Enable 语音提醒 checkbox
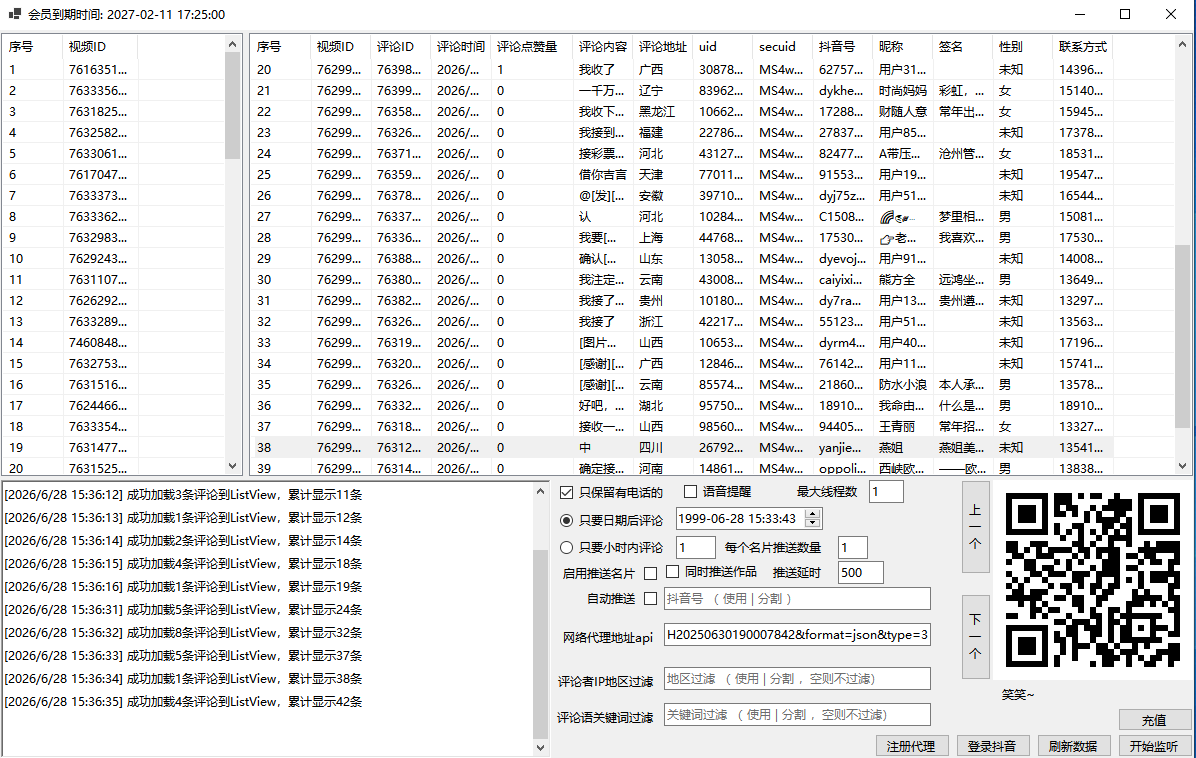 [x=690, y=492]
